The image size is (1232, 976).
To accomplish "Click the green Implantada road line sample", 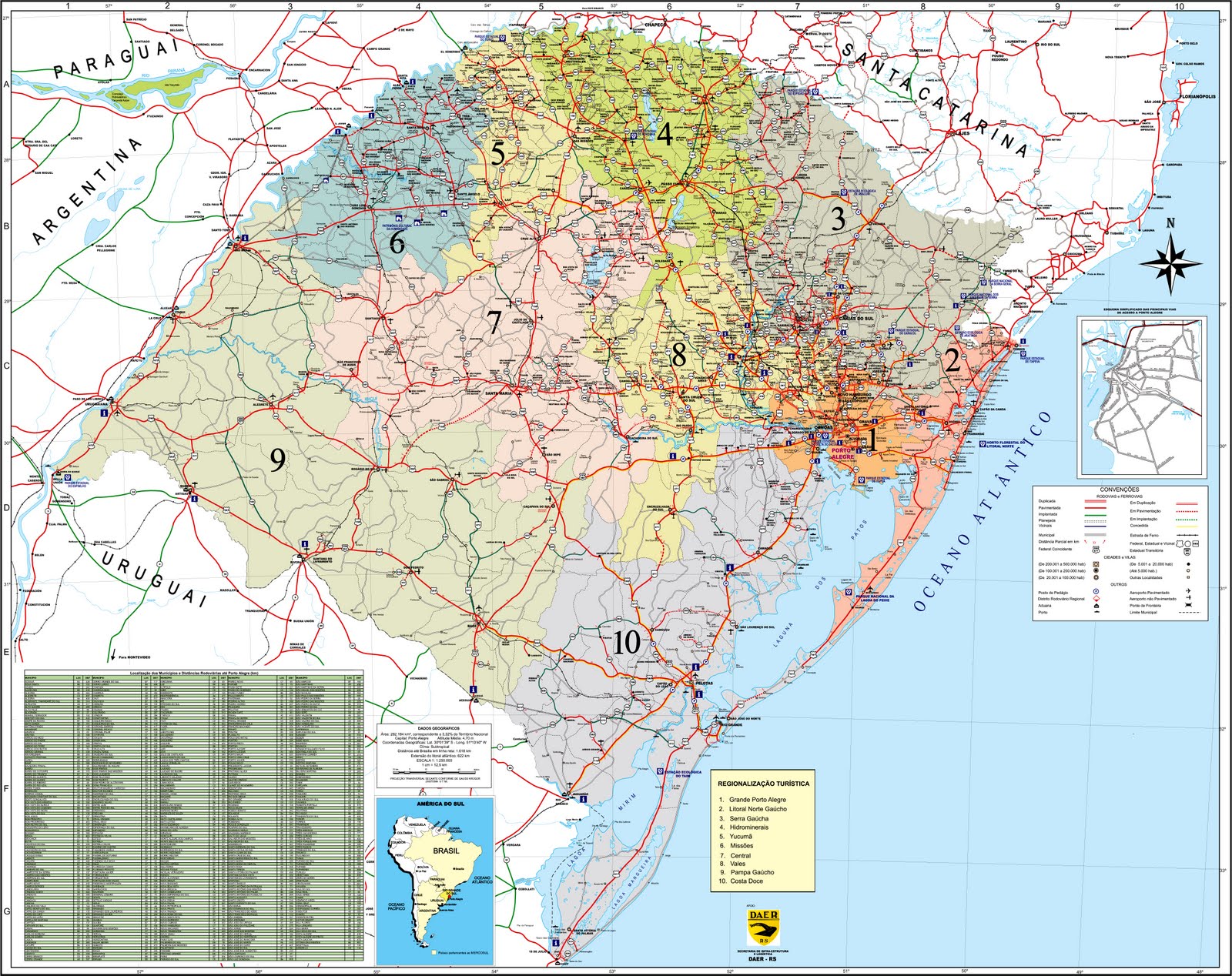I will coord(1096,515).
